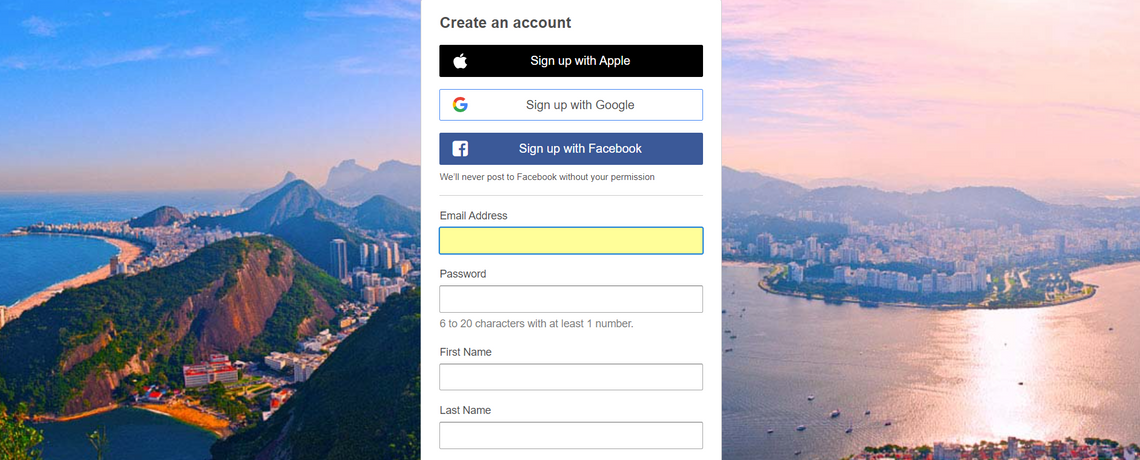
Task: Click the 'Last Name' field label
Action: pos(465,410)
